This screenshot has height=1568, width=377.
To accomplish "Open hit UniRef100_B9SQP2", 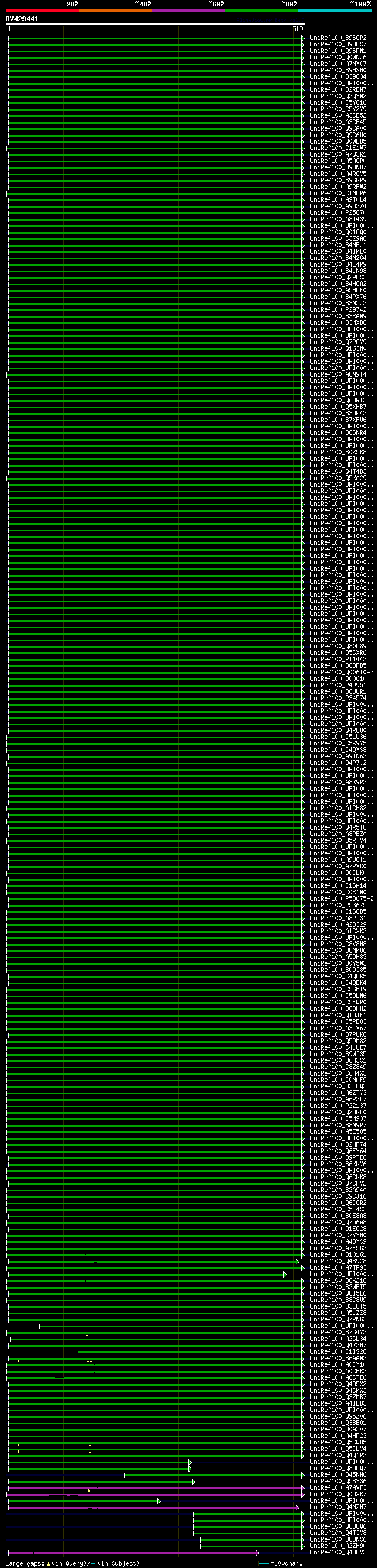I will coord(338,38).
